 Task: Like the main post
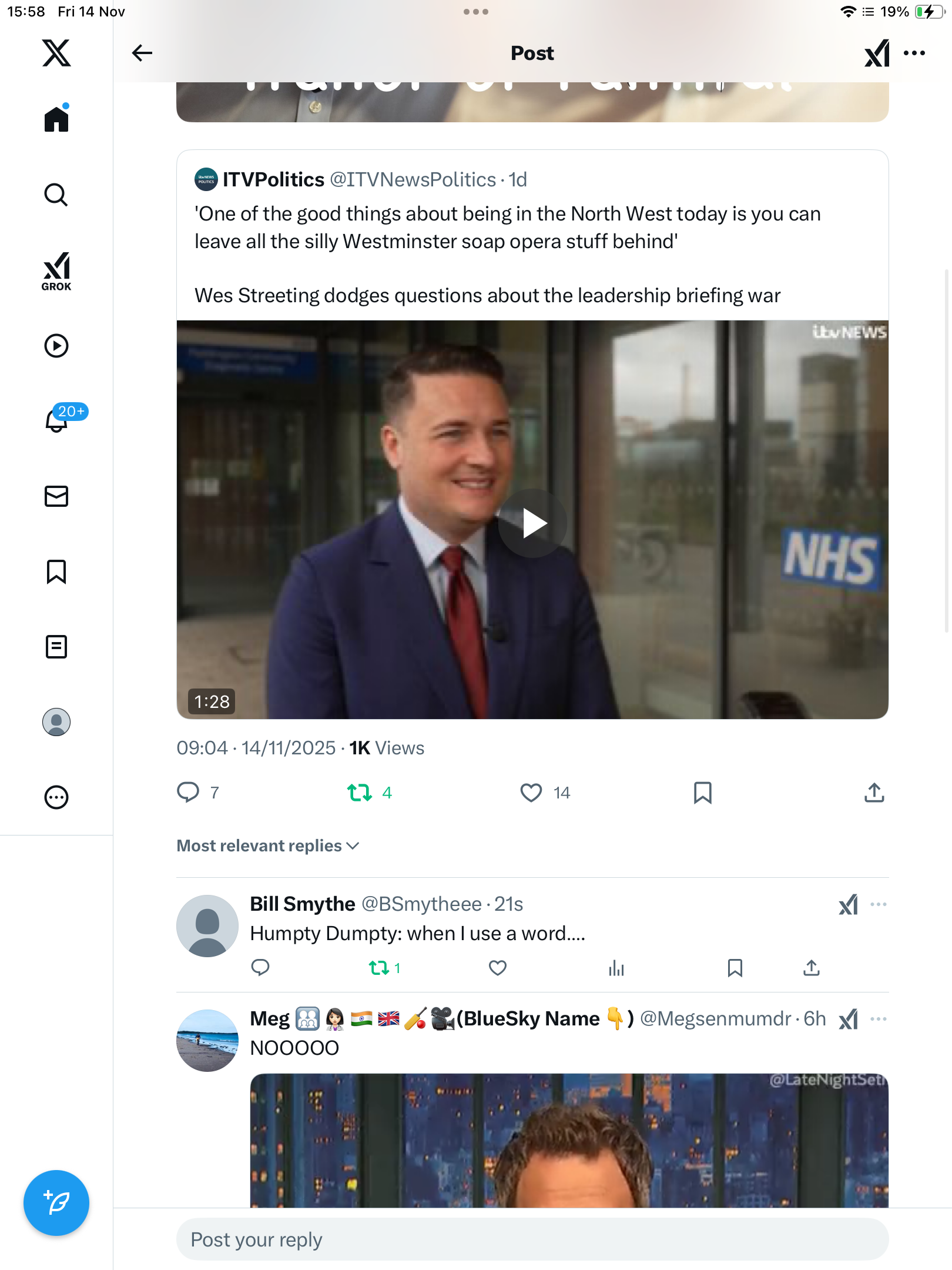pos(531,793)
